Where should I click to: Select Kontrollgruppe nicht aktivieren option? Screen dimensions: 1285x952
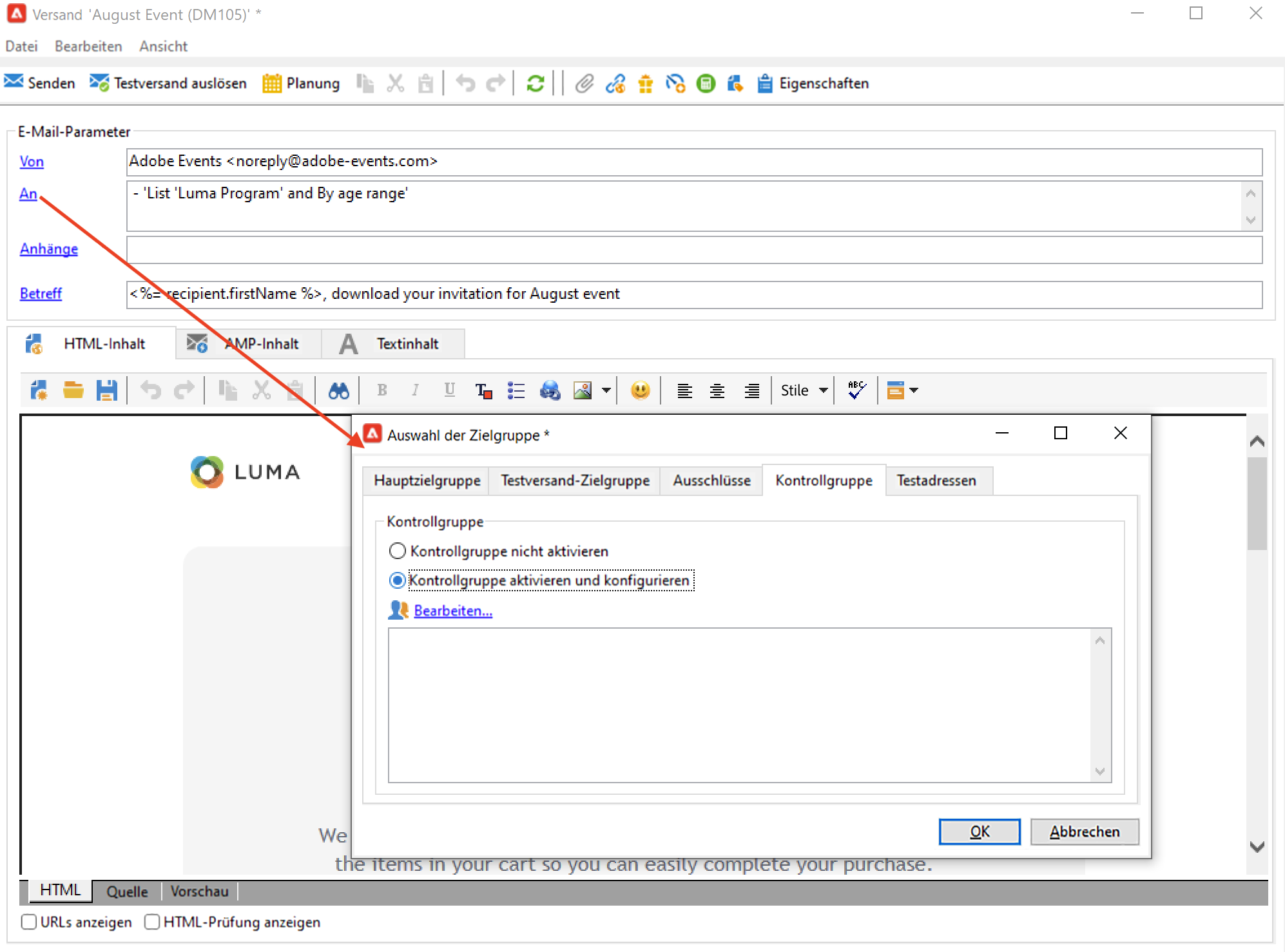coord(398,551)
